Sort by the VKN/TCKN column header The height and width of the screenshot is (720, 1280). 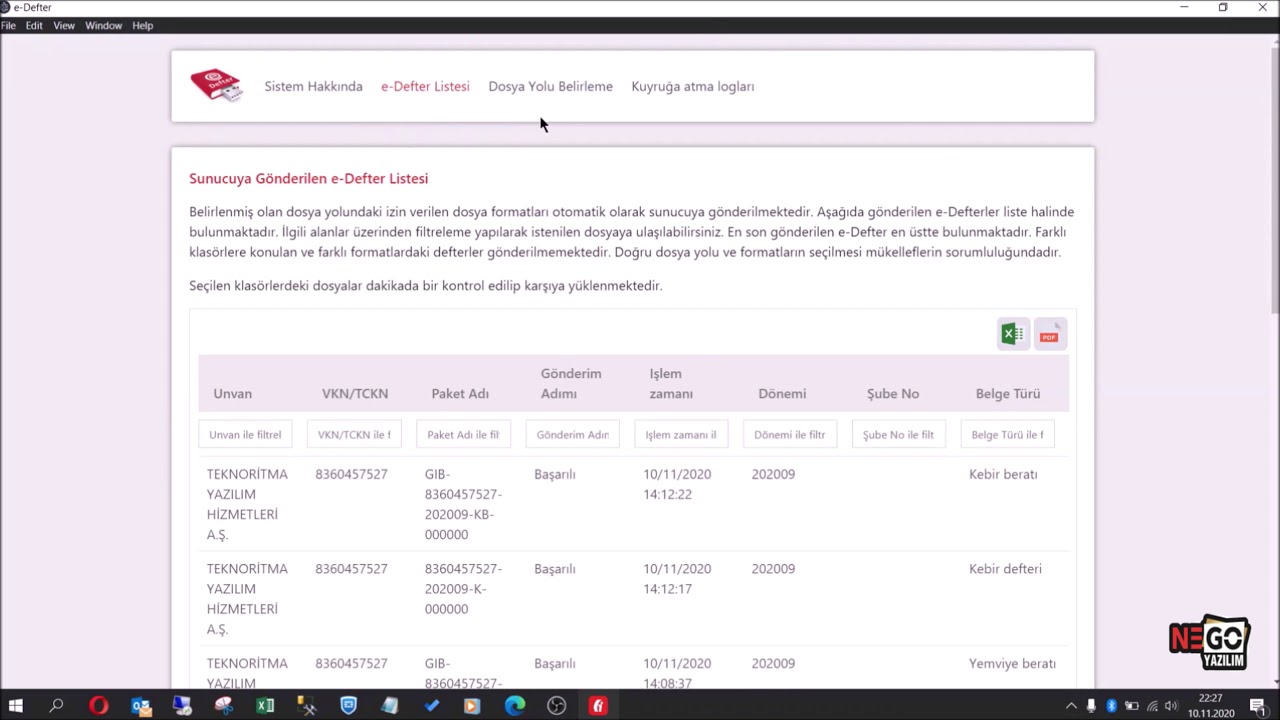(x=355, y=393)
